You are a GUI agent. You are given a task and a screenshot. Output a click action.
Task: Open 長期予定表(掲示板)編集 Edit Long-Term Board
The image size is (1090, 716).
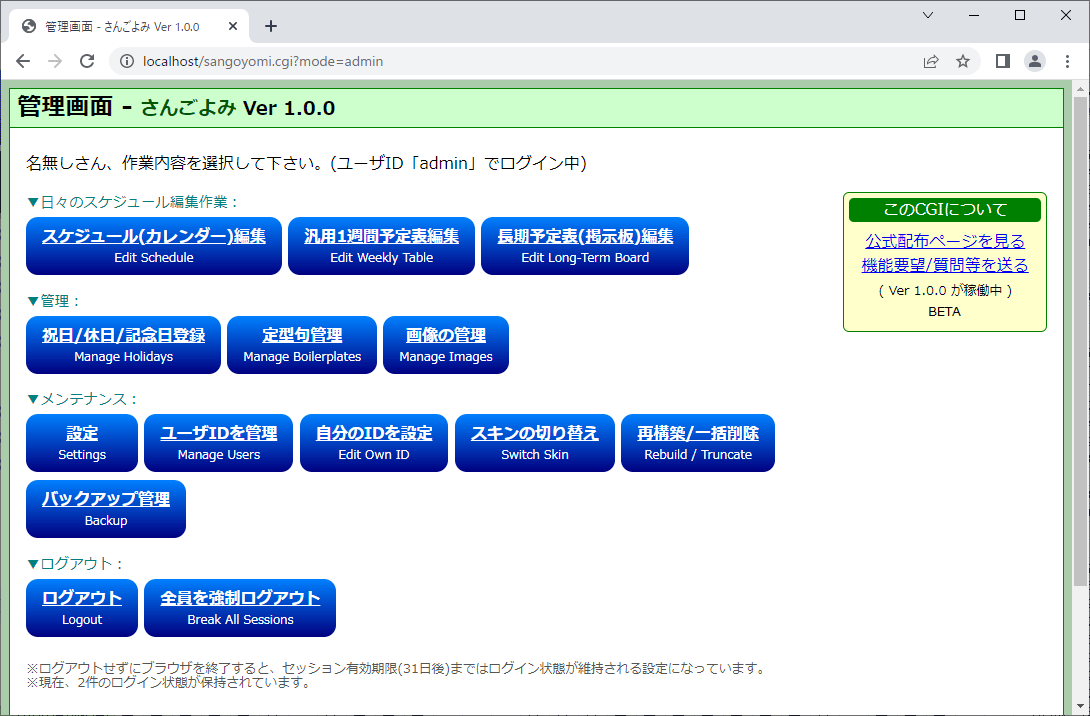585,246
